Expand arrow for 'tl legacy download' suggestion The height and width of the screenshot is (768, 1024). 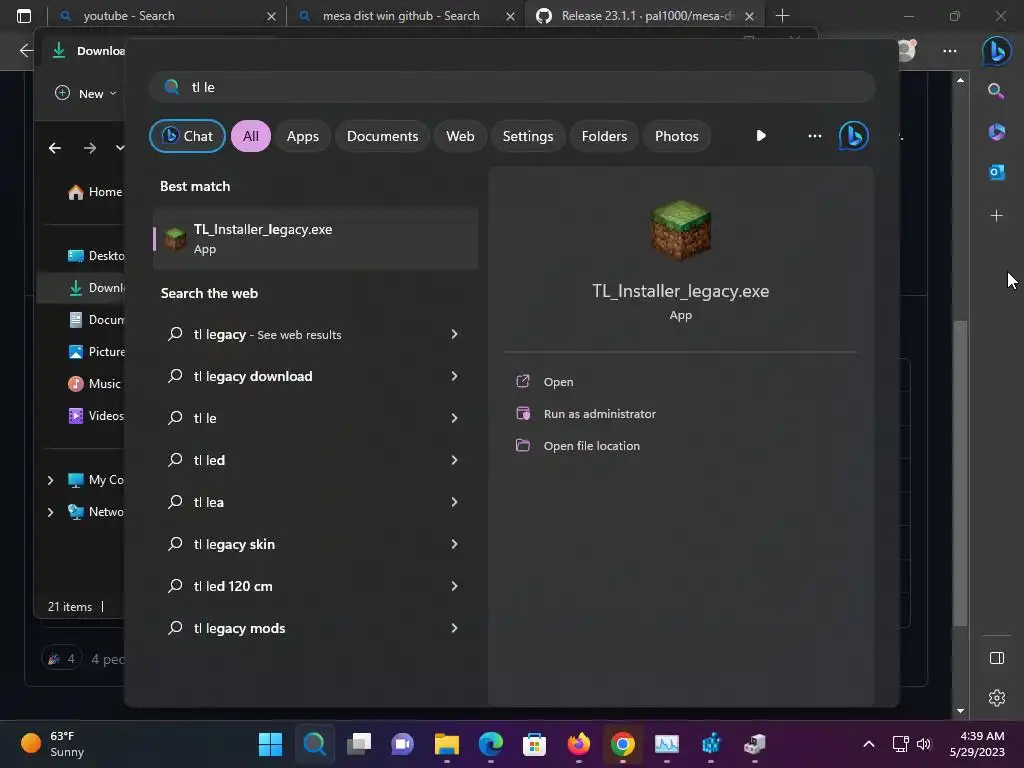(x=455, y=376)
